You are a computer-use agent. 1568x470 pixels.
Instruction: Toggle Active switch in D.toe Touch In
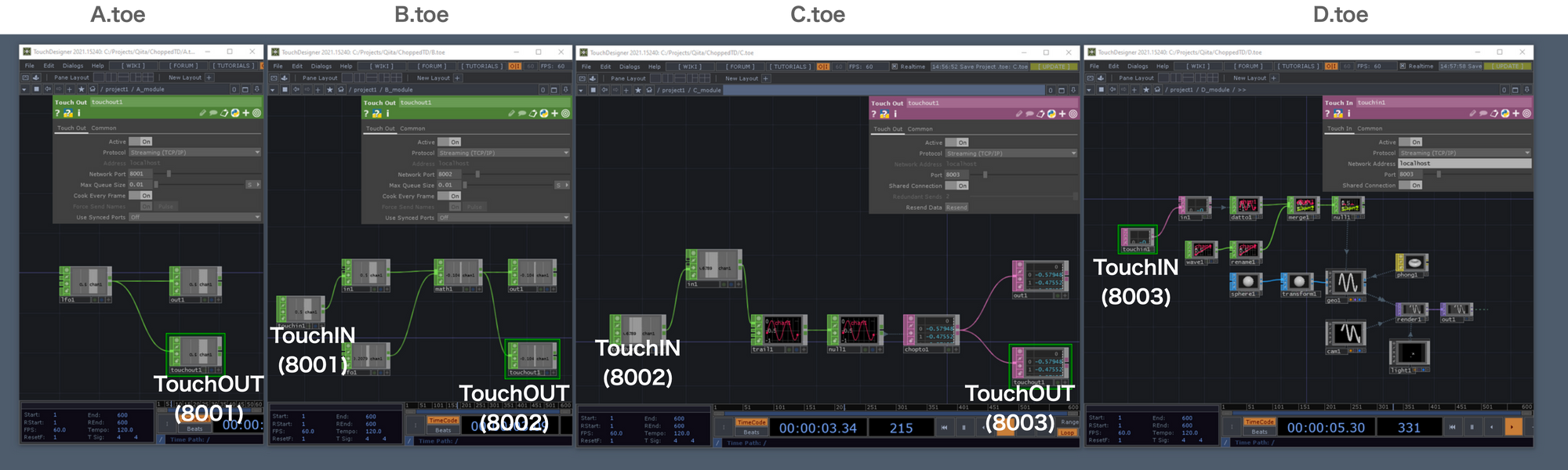(1411, 142)
